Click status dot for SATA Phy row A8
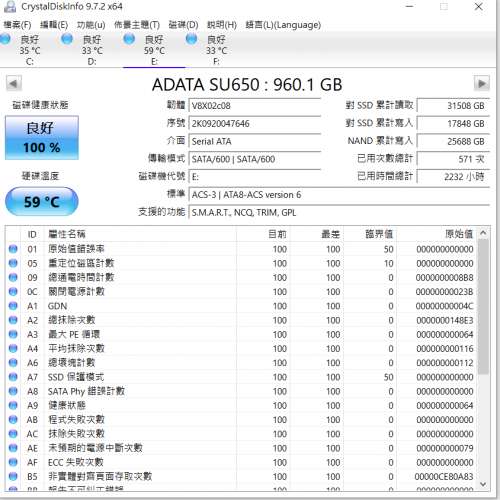The image size is (500, 500). [13, 391]
